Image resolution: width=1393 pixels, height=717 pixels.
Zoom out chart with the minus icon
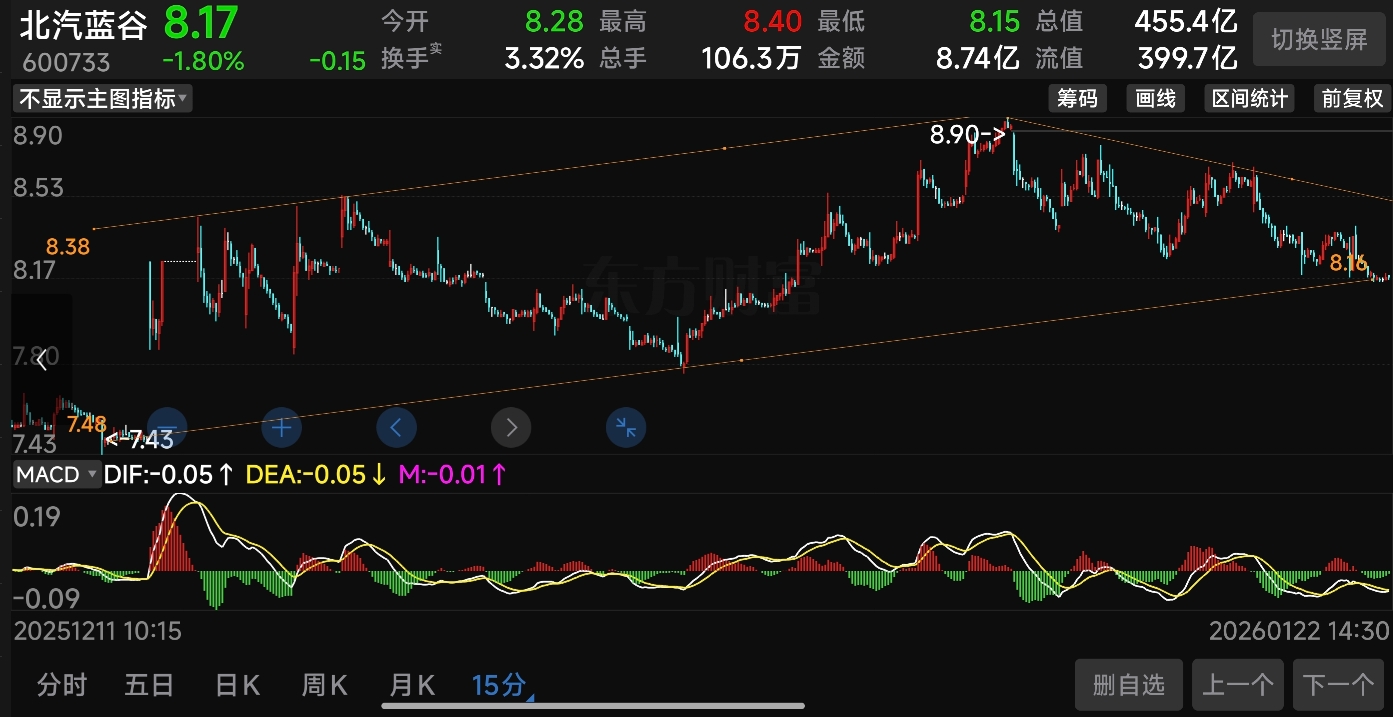tap(167, 428)
